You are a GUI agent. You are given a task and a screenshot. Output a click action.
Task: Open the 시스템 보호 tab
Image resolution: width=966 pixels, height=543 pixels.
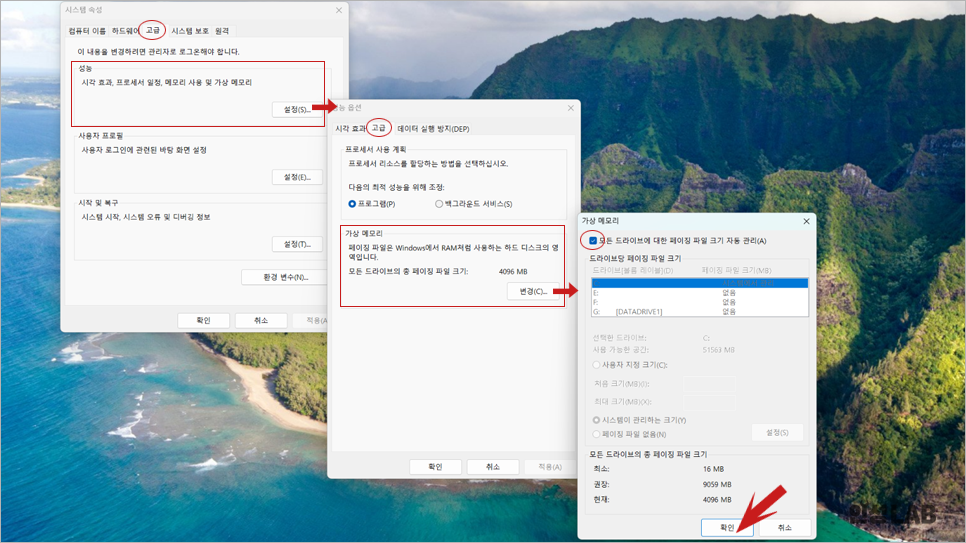pyautogui.click(x=190, y=31)
